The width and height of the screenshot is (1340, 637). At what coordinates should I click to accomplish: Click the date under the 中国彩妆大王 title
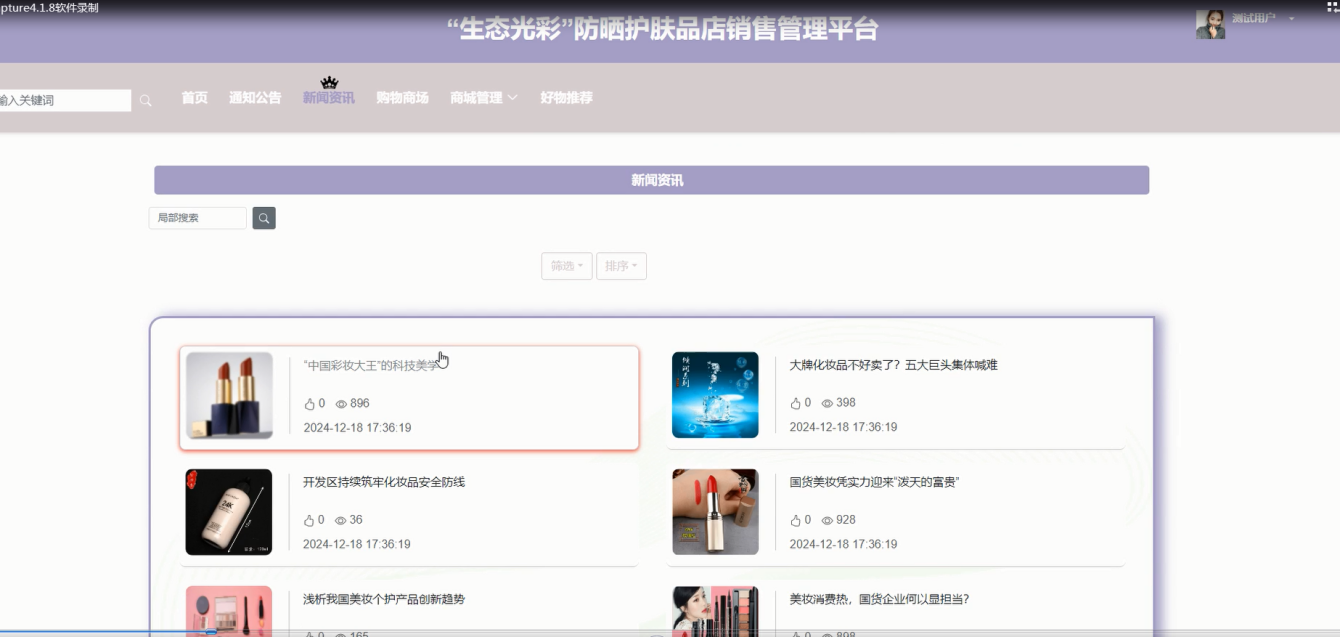pos(357,428)
